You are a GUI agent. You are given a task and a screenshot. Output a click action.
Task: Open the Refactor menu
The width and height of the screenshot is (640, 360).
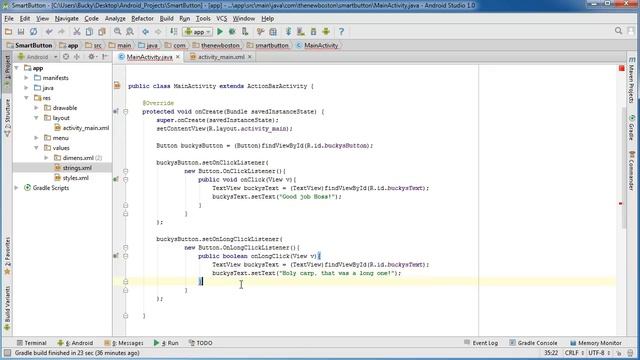142,18
